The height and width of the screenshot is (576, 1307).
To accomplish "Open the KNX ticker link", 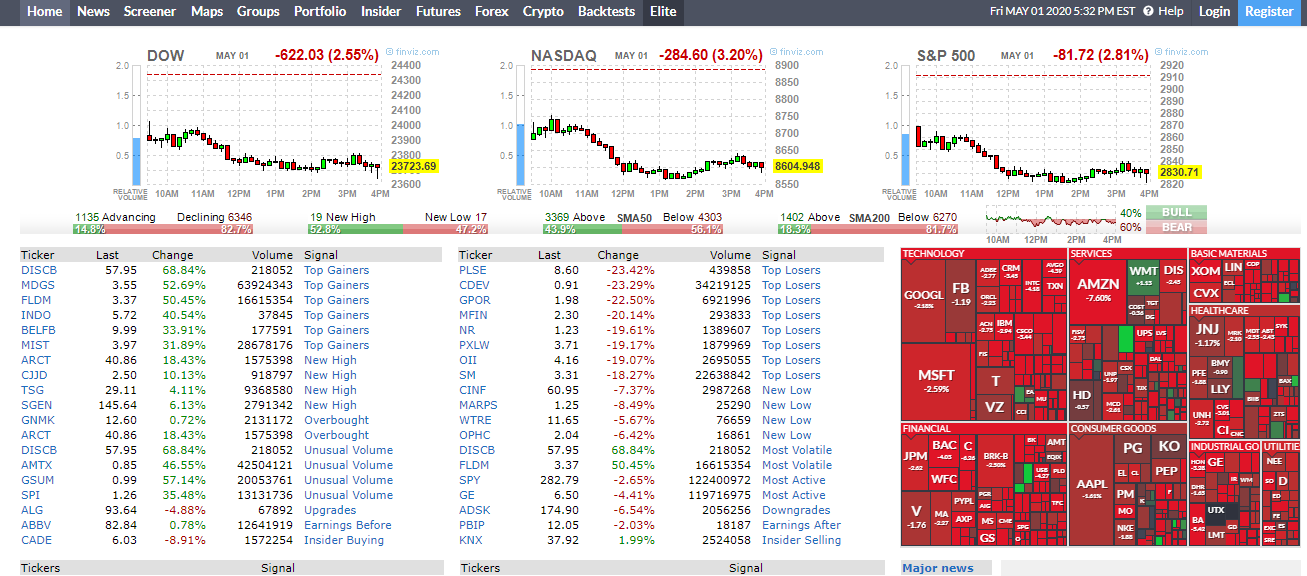I will [x=471, y=540].
